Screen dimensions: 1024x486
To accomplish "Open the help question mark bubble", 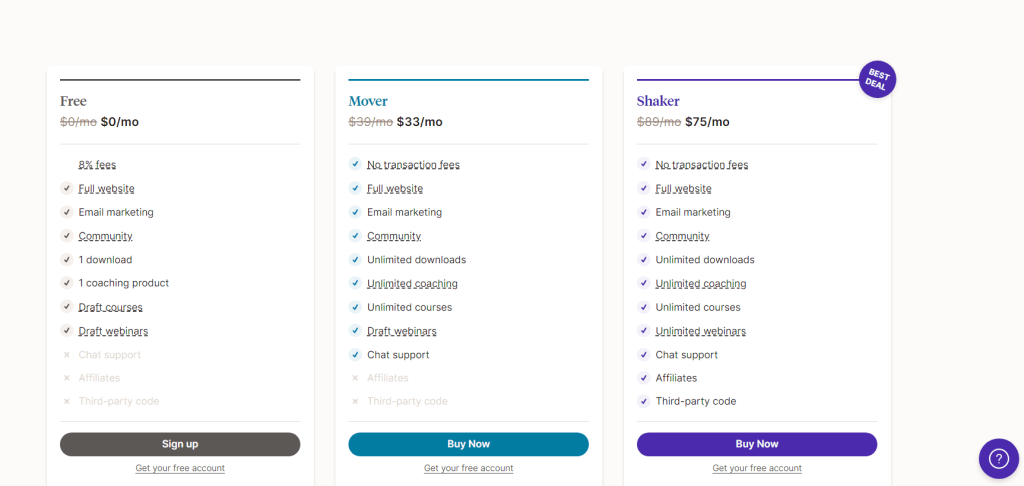I will coord(999,459).
